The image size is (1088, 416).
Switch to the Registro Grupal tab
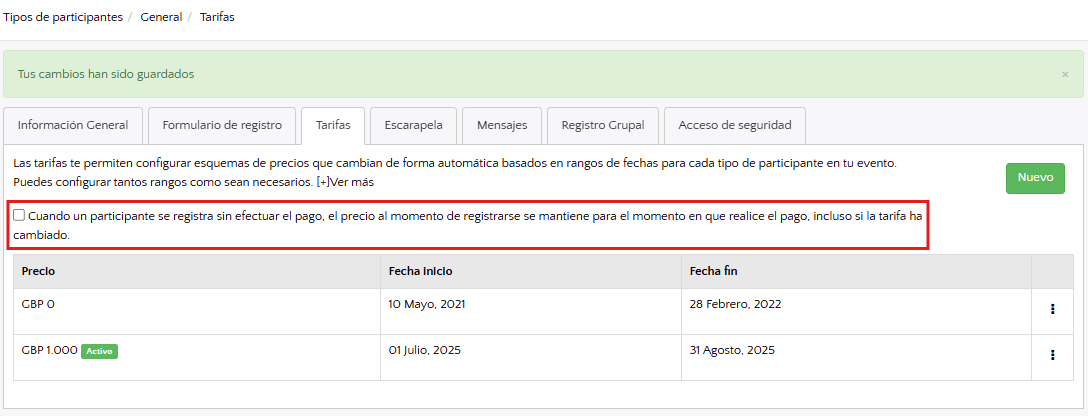coord(602,125)
